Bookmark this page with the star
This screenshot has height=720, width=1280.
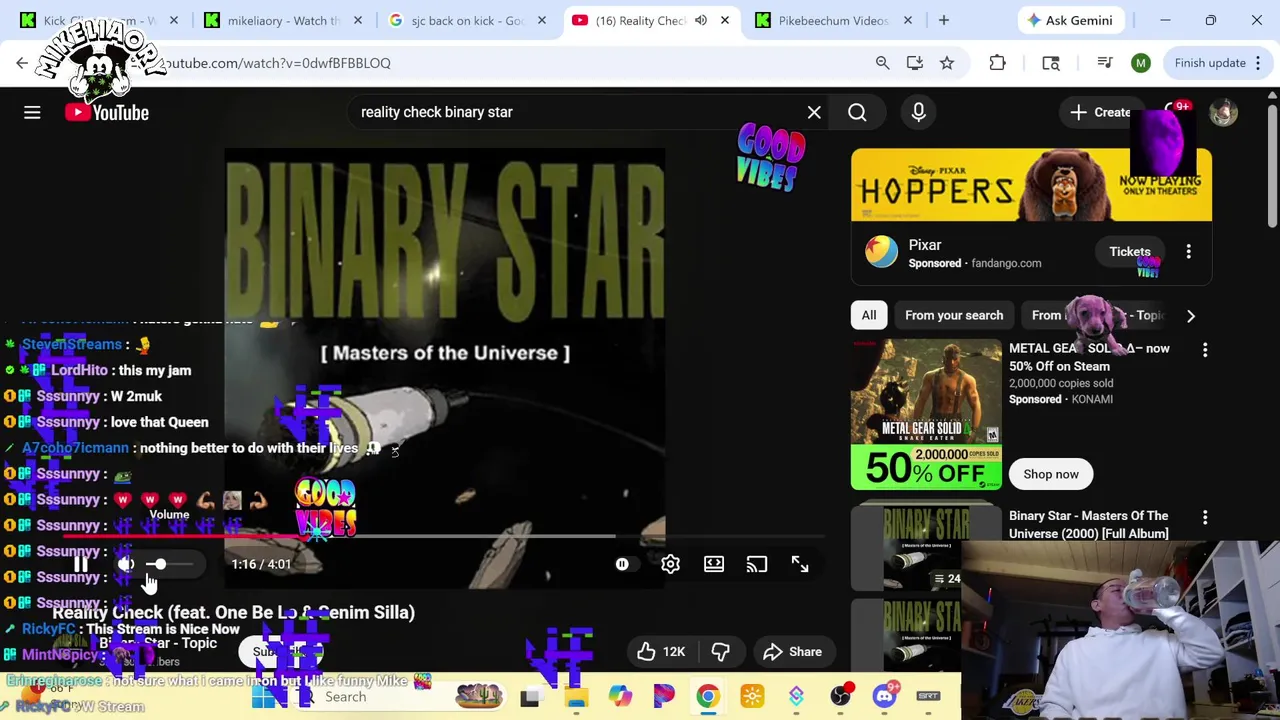click(x=946, y=63)
